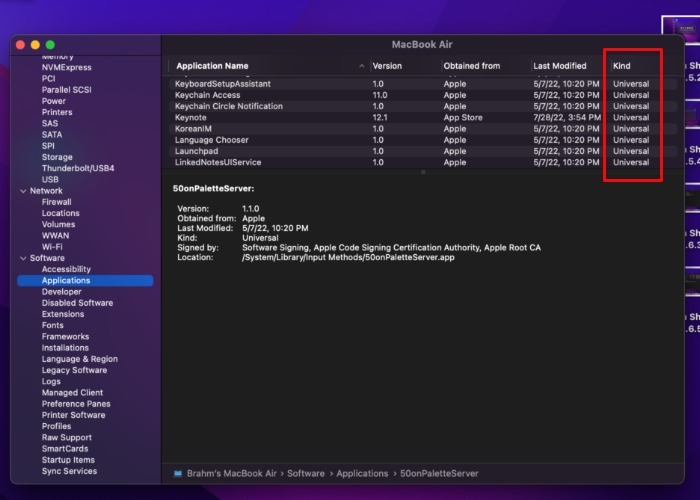Click the sort arrow in Application Name header
The height and width of the screenshot is (500, 700).
(362, 66)
